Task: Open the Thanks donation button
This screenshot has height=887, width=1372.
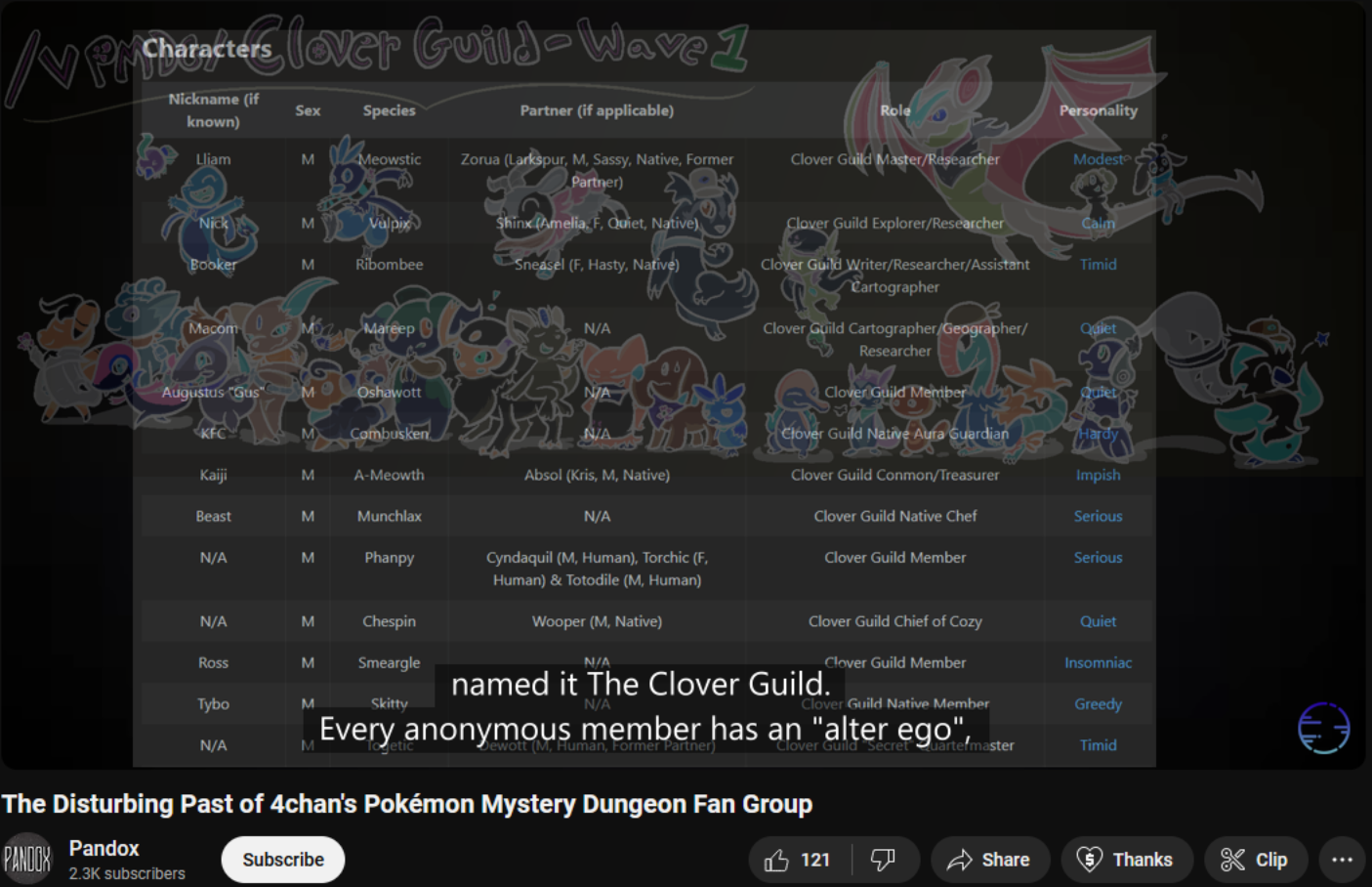Action: pyautogui.click(x=1126, y=860)
